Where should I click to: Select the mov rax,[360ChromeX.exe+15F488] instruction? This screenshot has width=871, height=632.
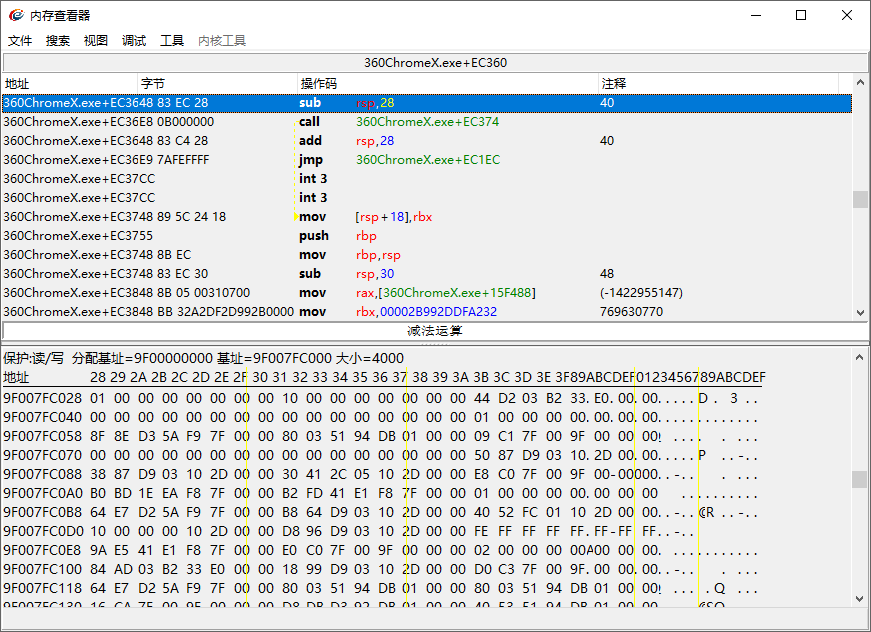click(x=427, y=293)
